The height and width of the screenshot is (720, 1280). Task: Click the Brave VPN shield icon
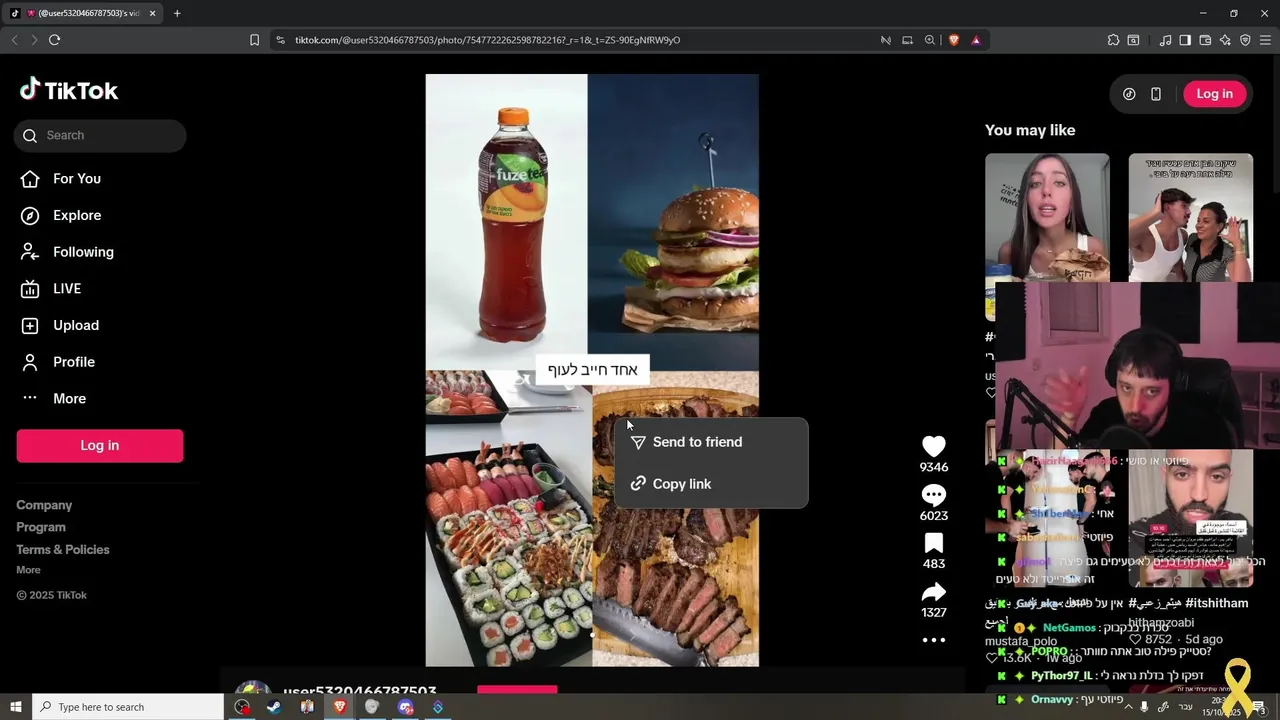tap(1245, 40)
